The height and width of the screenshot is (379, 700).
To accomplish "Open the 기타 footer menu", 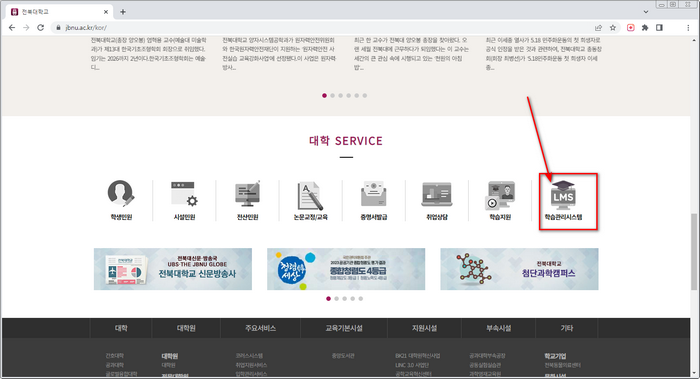I will point(567,328).
